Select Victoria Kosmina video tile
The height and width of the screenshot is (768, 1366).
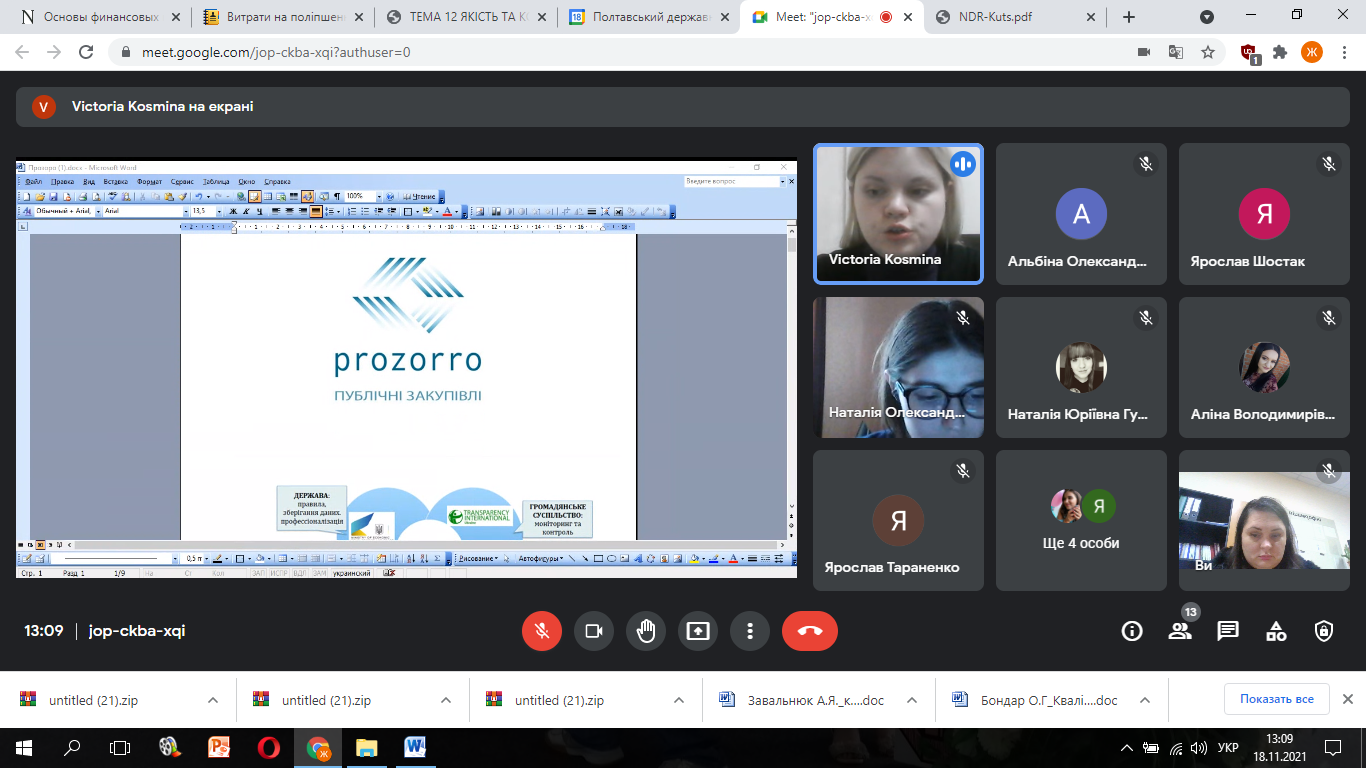click(x=898, y=214)
